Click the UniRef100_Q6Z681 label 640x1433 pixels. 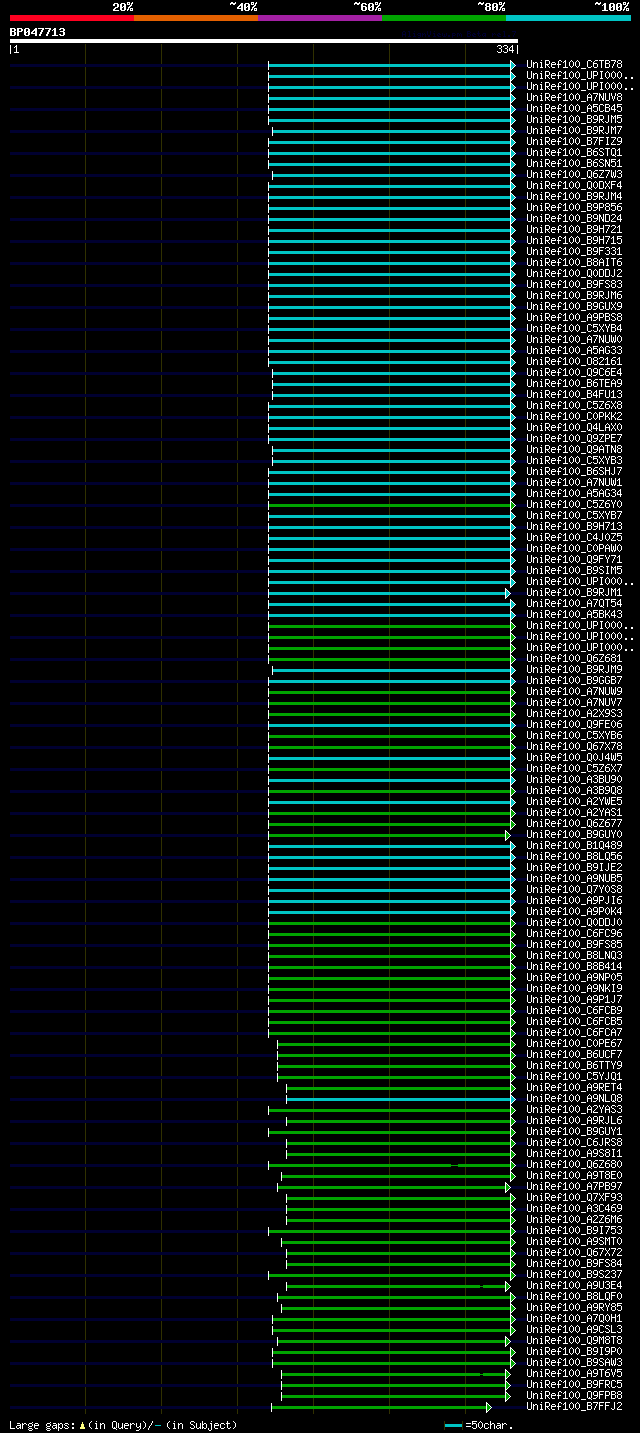point(575,659)
